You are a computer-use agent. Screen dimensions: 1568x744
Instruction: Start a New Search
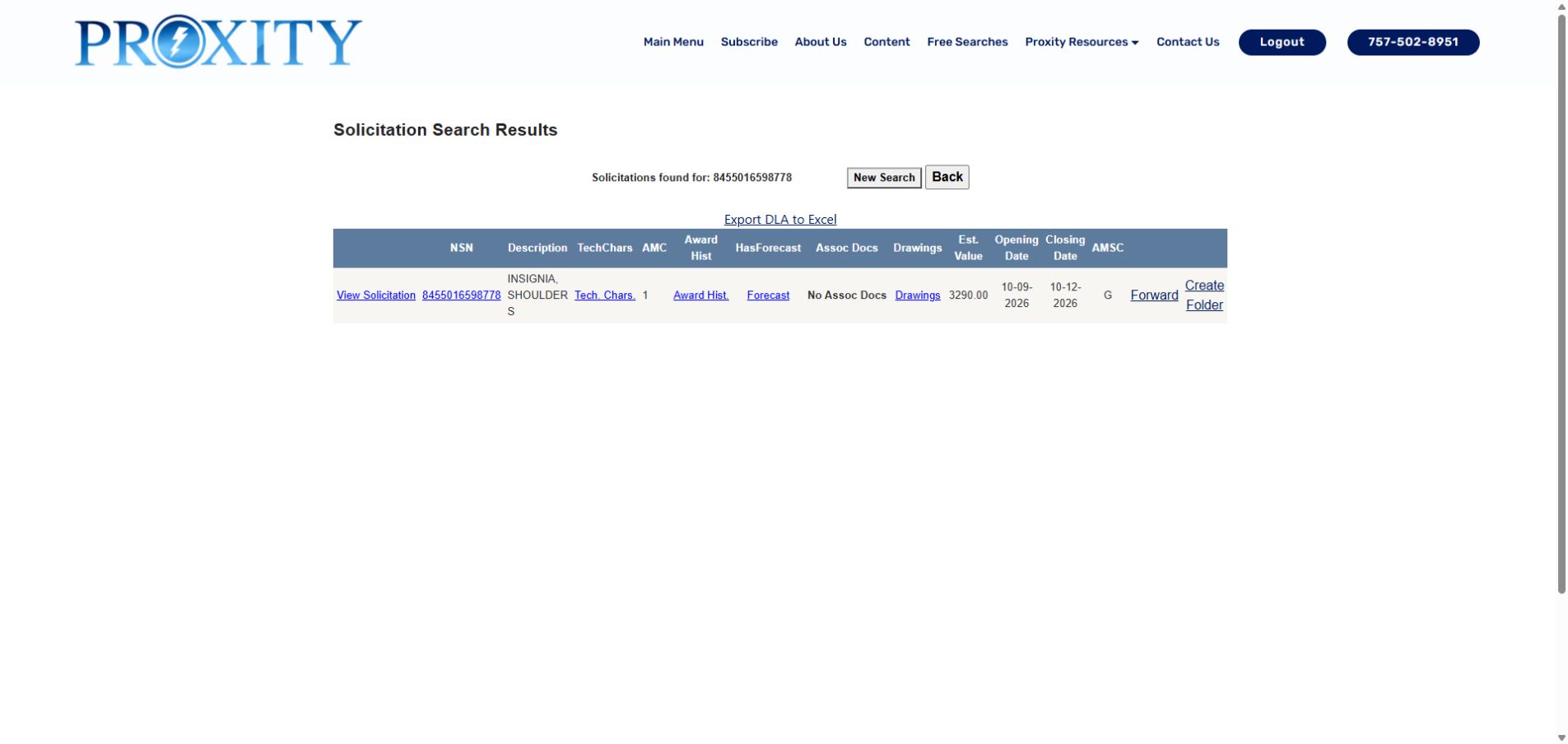pos(884,178)
